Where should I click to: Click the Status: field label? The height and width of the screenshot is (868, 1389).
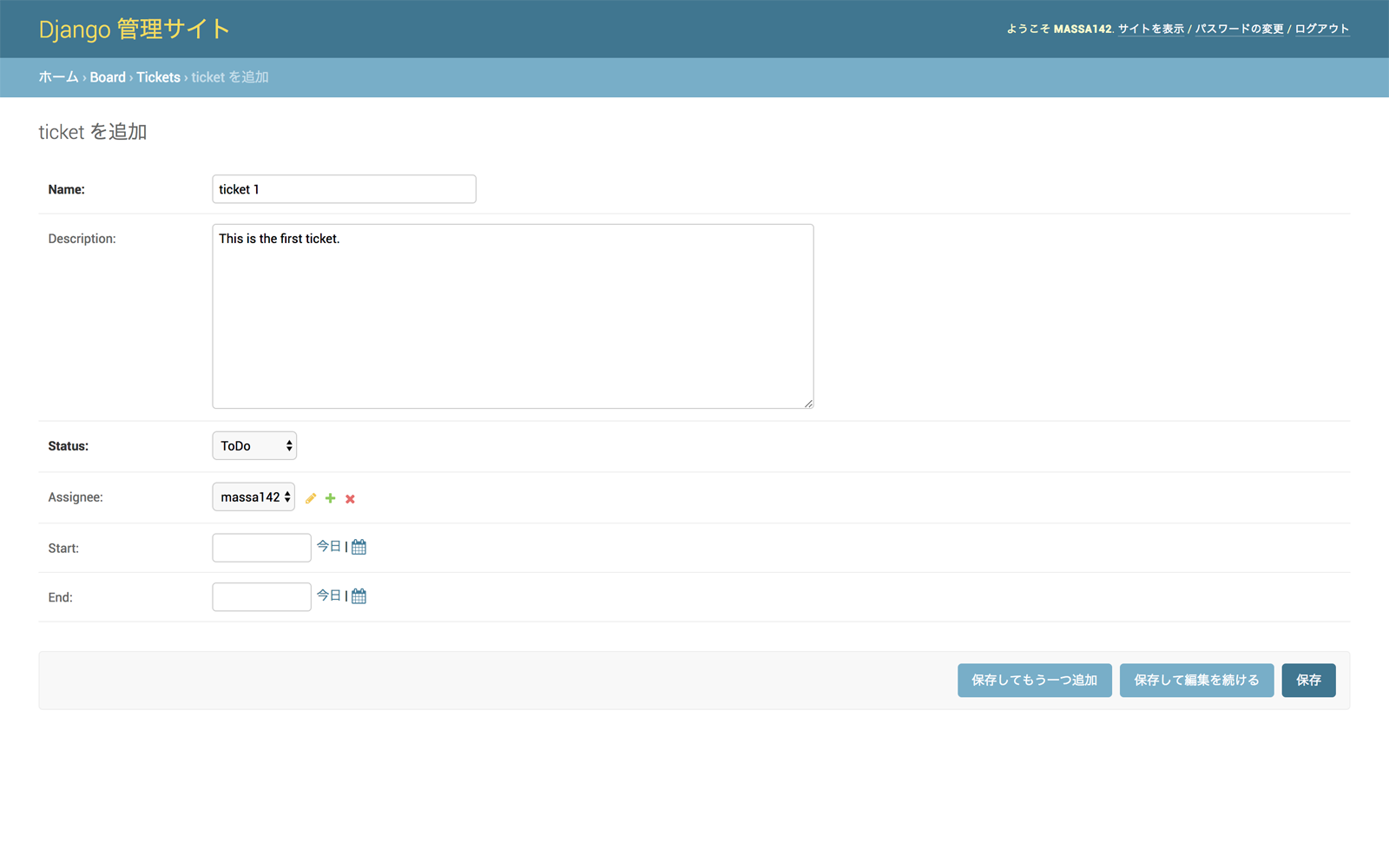point(69,446)
